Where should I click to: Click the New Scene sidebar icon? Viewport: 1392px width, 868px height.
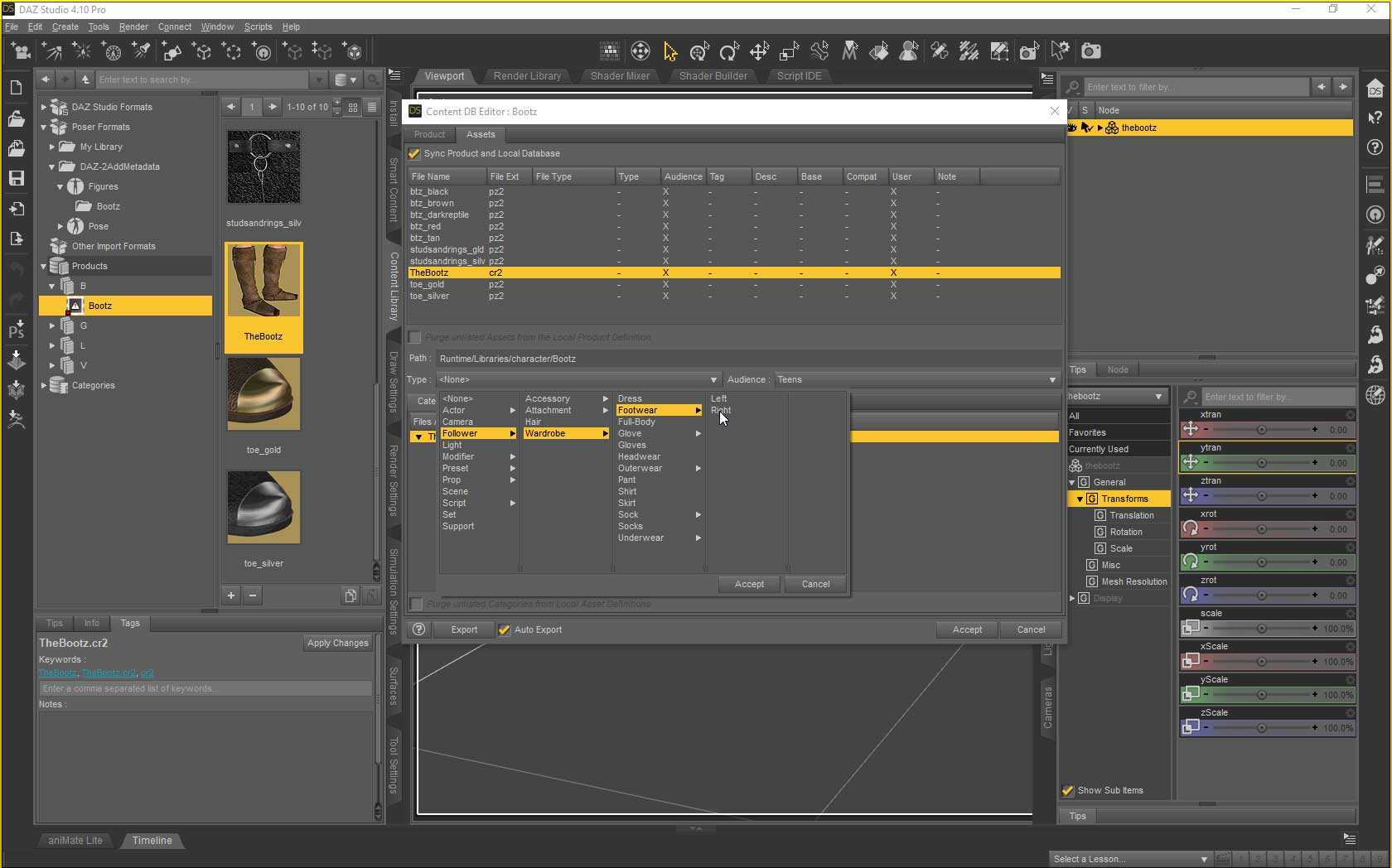16,89
